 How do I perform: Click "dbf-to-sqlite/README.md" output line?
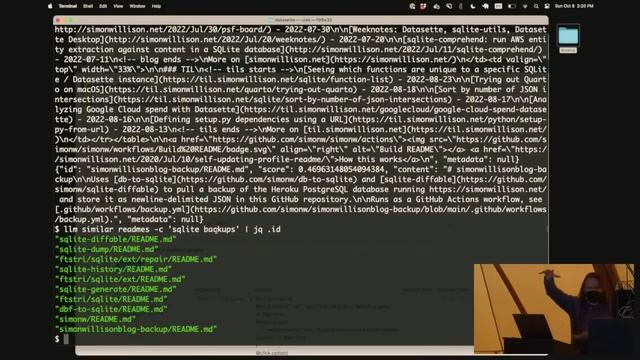(x=111, y=309)
